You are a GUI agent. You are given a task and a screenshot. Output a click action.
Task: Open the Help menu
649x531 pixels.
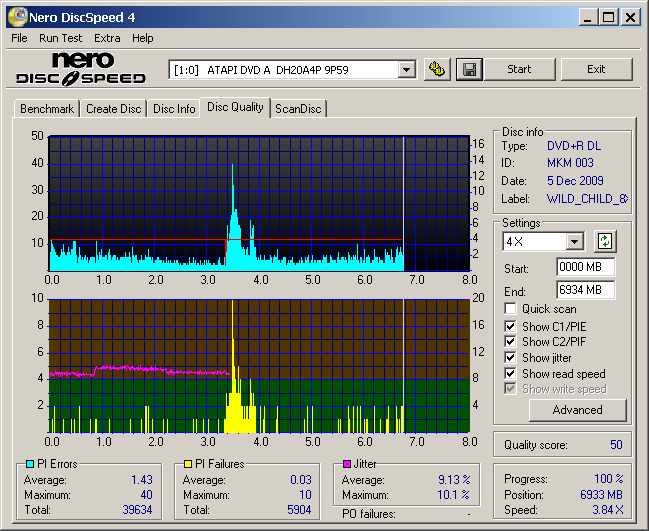click(143, 38)
